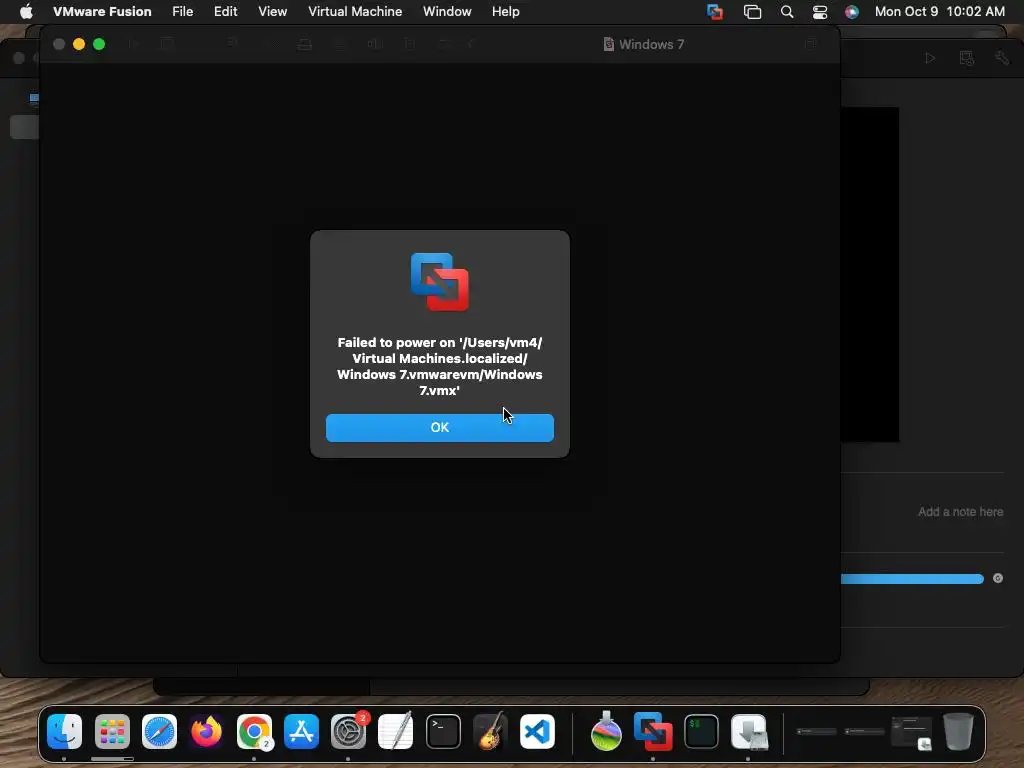
Task: Open Spotlight search in the menu bar
Action: click(787, 11)
